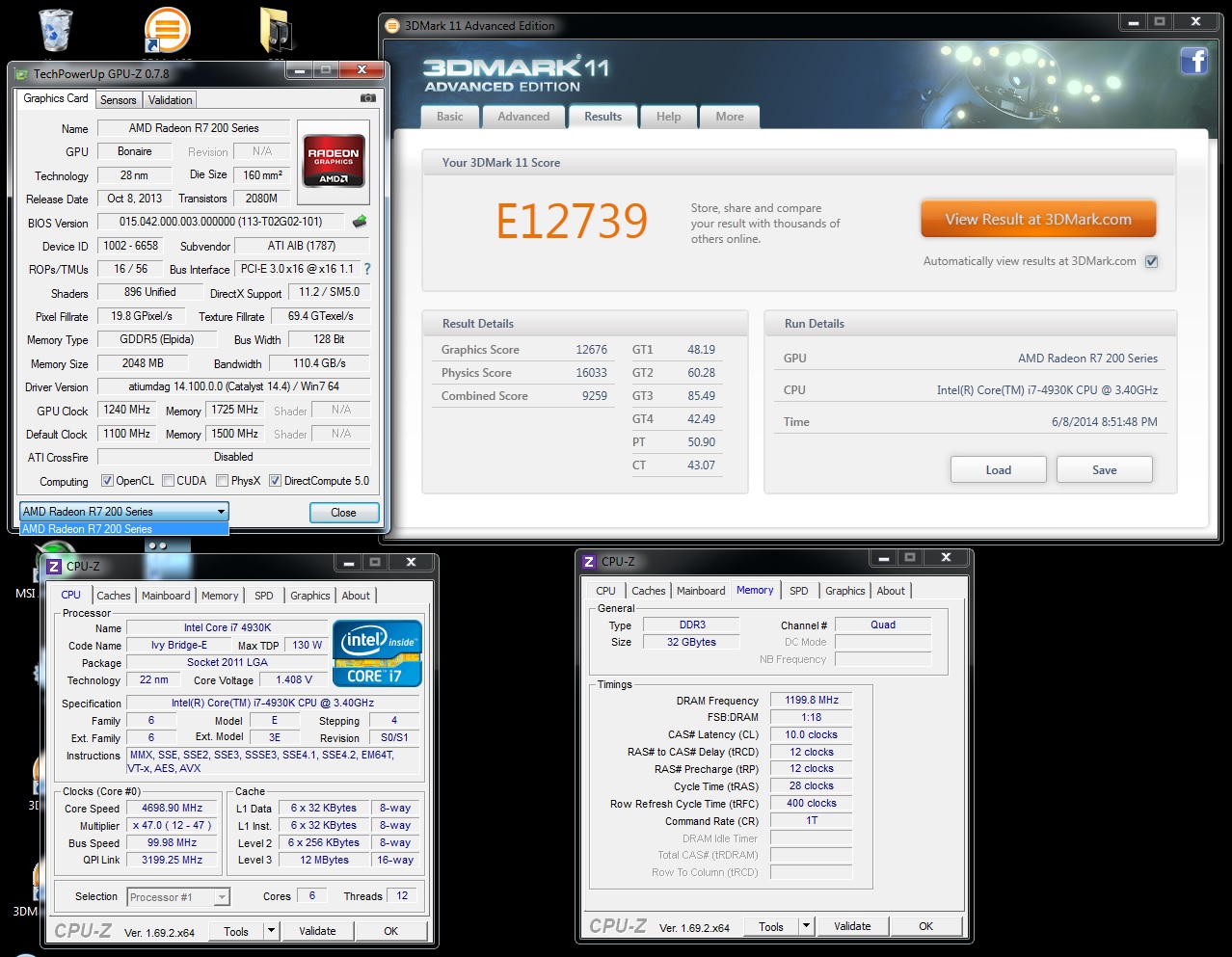
Task: Click the Physics Score 16033 value
Action: (591, 373)
